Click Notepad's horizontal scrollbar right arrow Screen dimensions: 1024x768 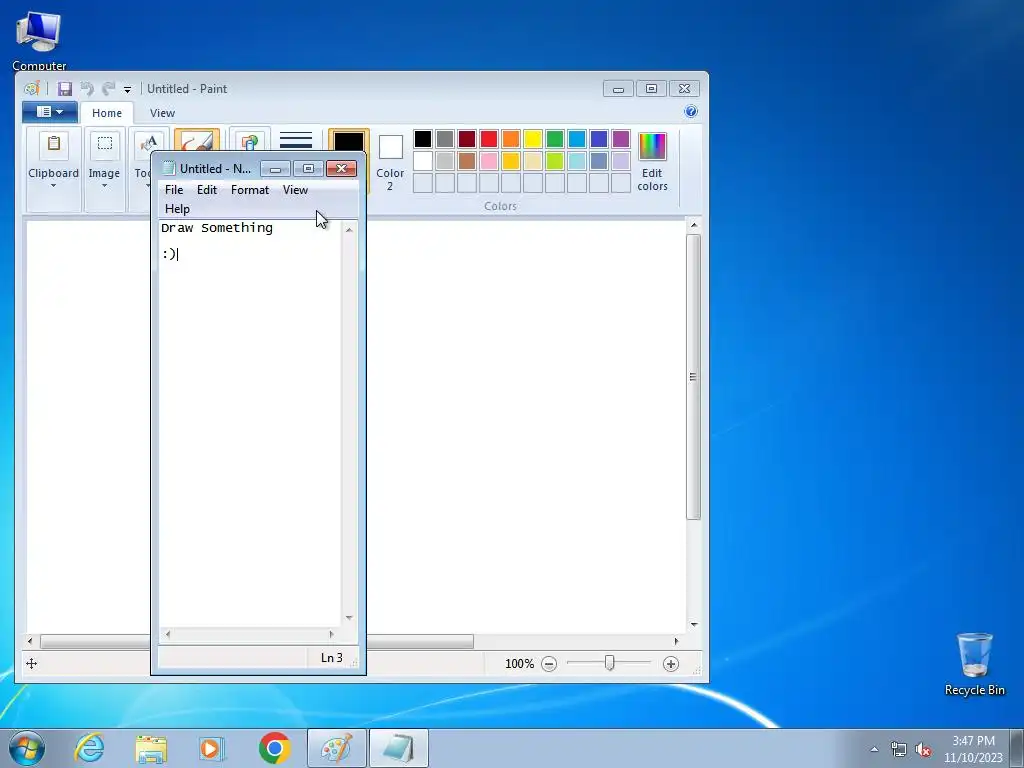point(332,634)
